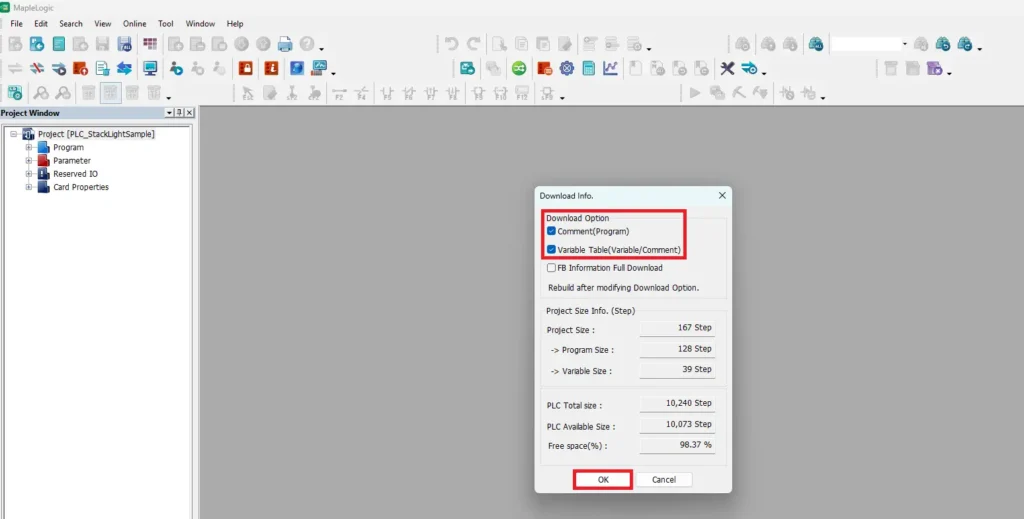The image size is (1024, 519).
Task: Expand the Reserved IO tree node
Action: [x=28, y=174]
